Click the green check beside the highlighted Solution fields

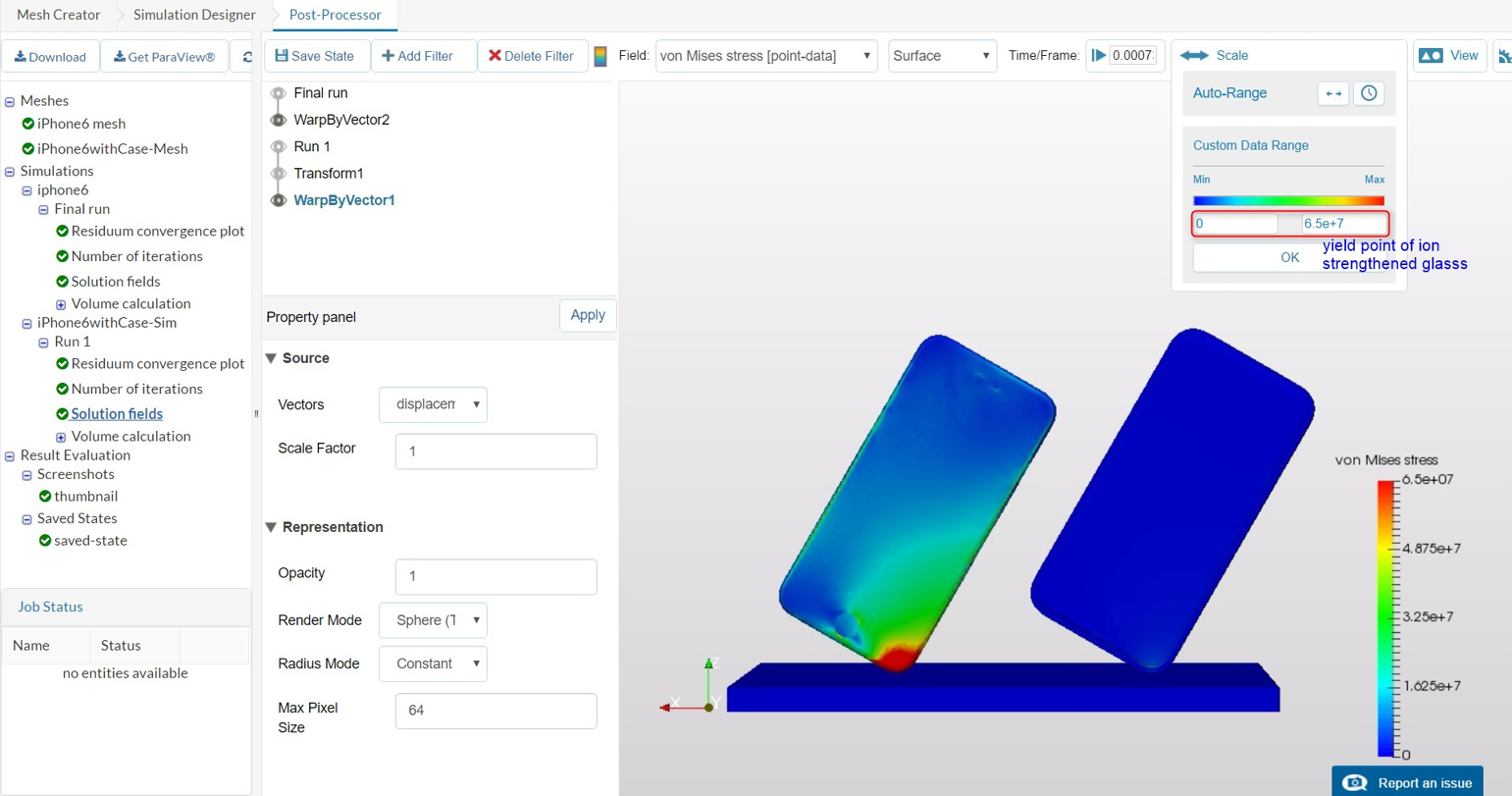[x=62, y=414]
